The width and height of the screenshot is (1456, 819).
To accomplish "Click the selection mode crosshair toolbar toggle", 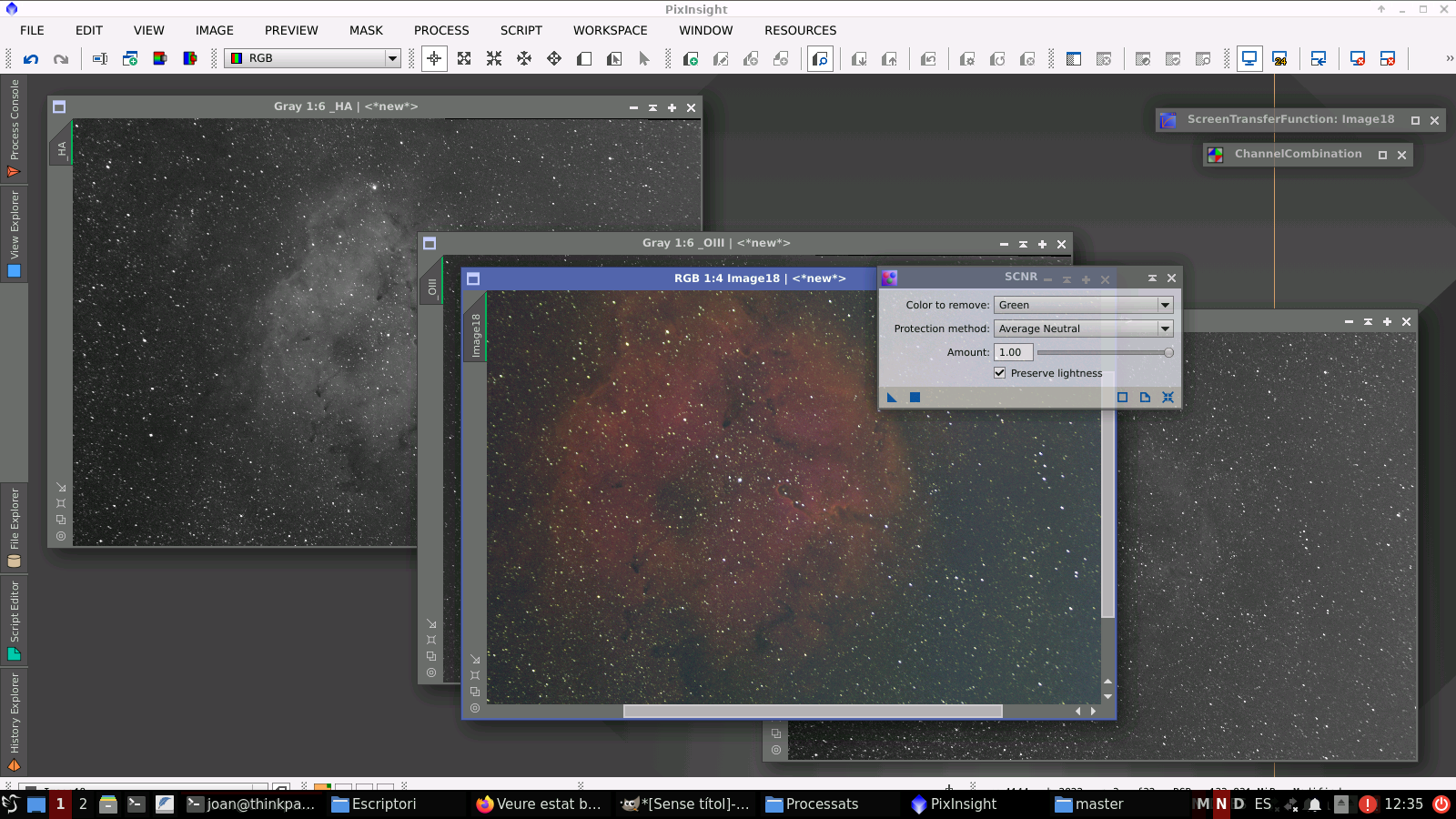I will point(433,58).
